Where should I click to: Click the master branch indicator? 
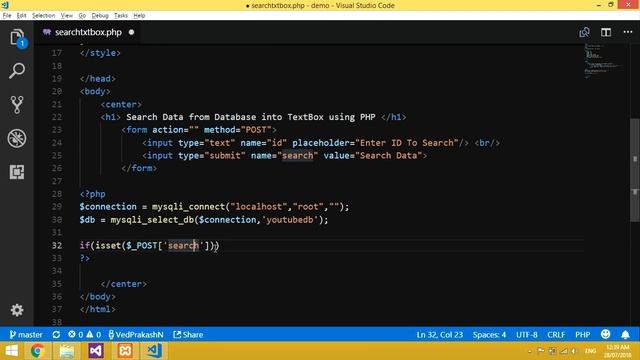26,335
